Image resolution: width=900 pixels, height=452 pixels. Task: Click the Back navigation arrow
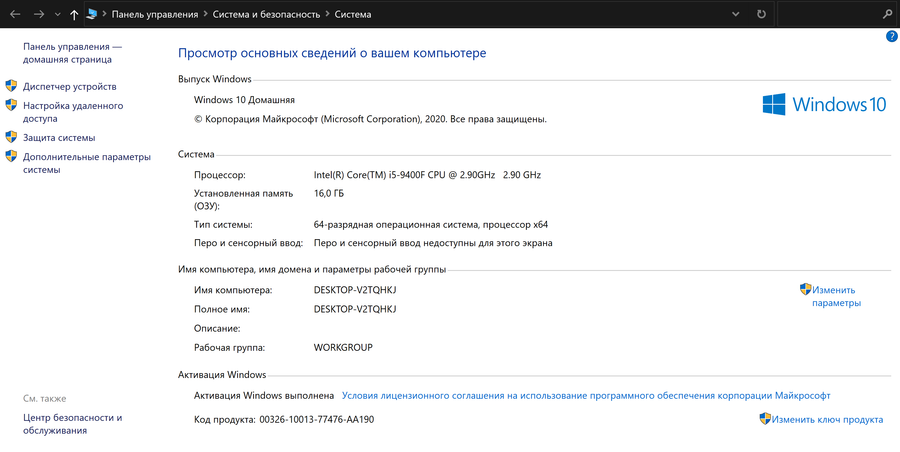pos(15,15)
